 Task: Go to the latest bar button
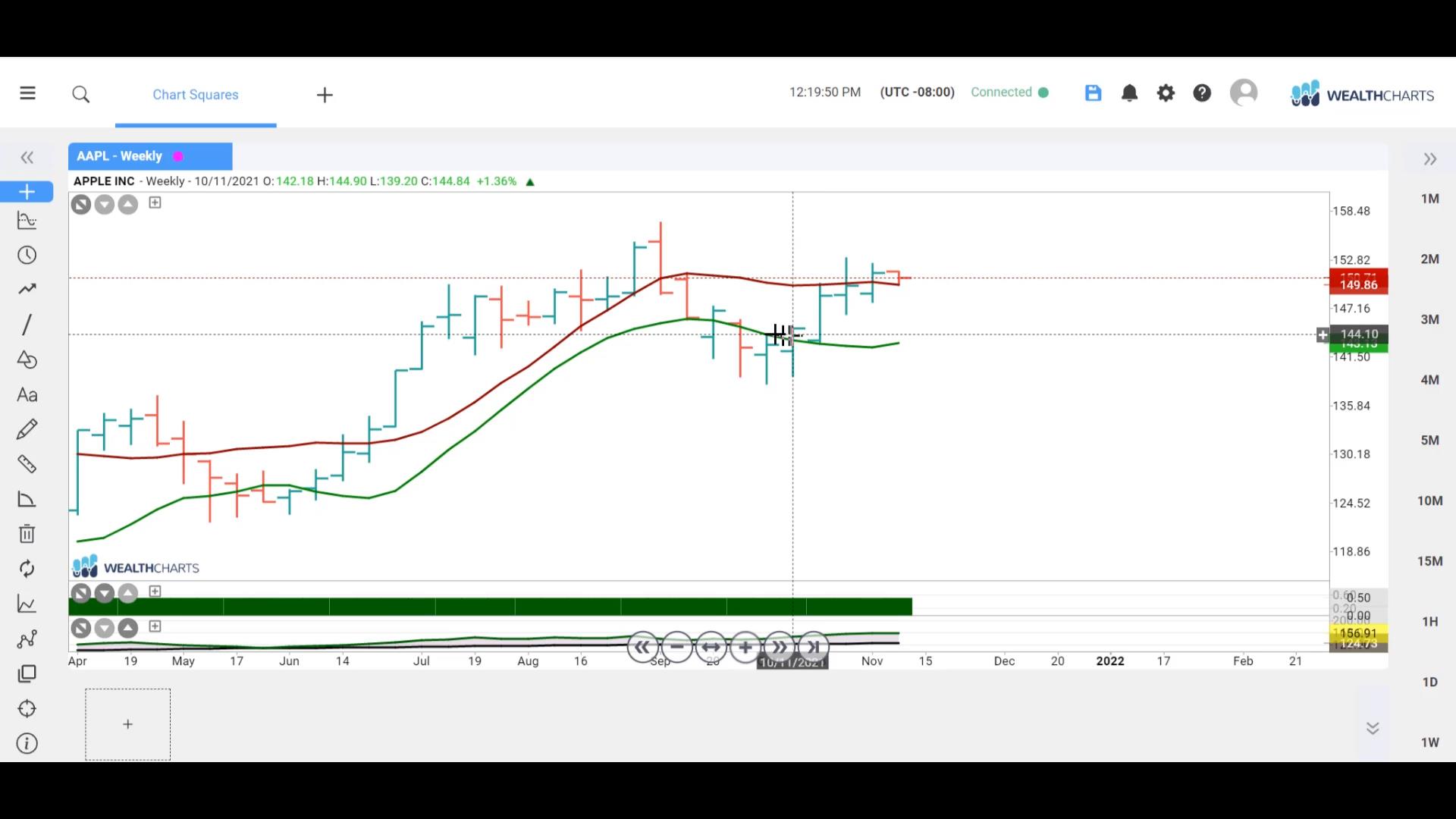(814, 647)
